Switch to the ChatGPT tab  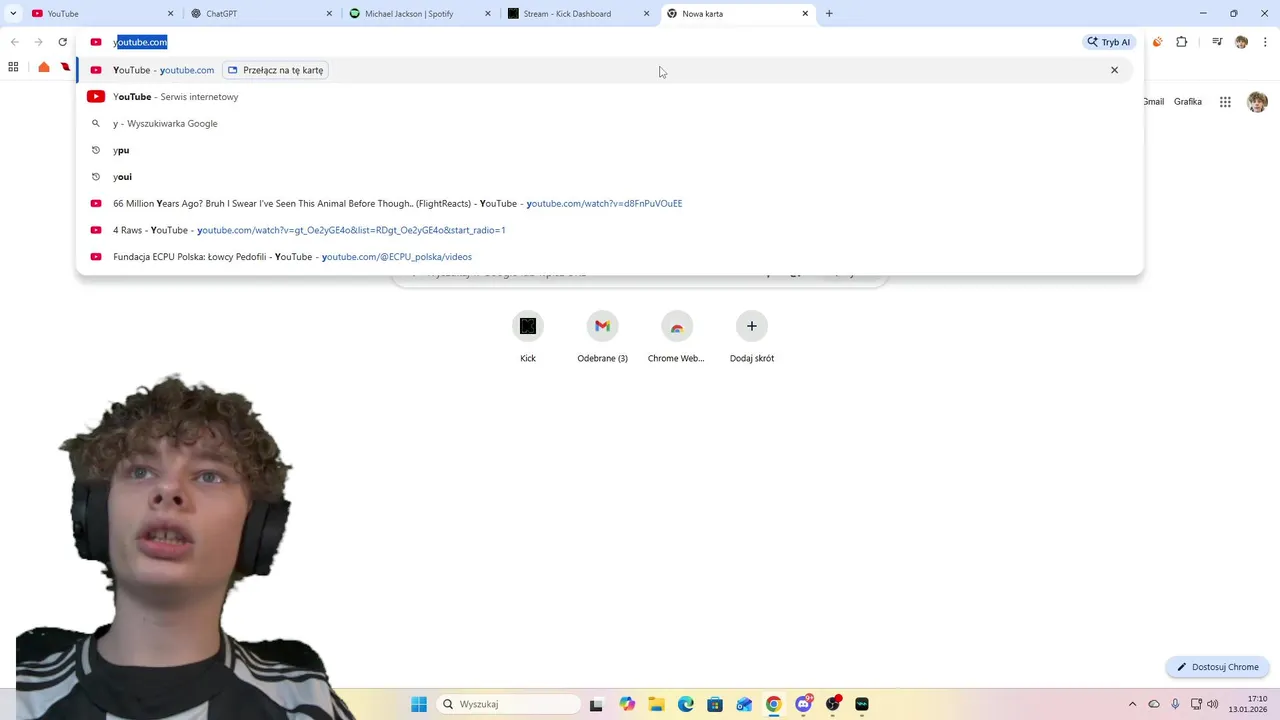[x=262, y=14]
